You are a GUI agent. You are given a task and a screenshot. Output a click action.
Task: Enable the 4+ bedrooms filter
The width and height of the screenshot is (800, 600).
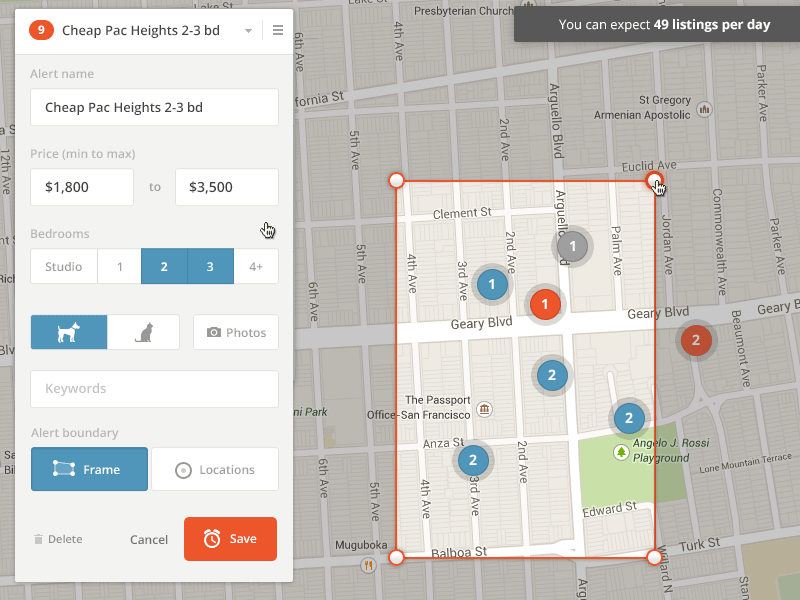(256, 266)
